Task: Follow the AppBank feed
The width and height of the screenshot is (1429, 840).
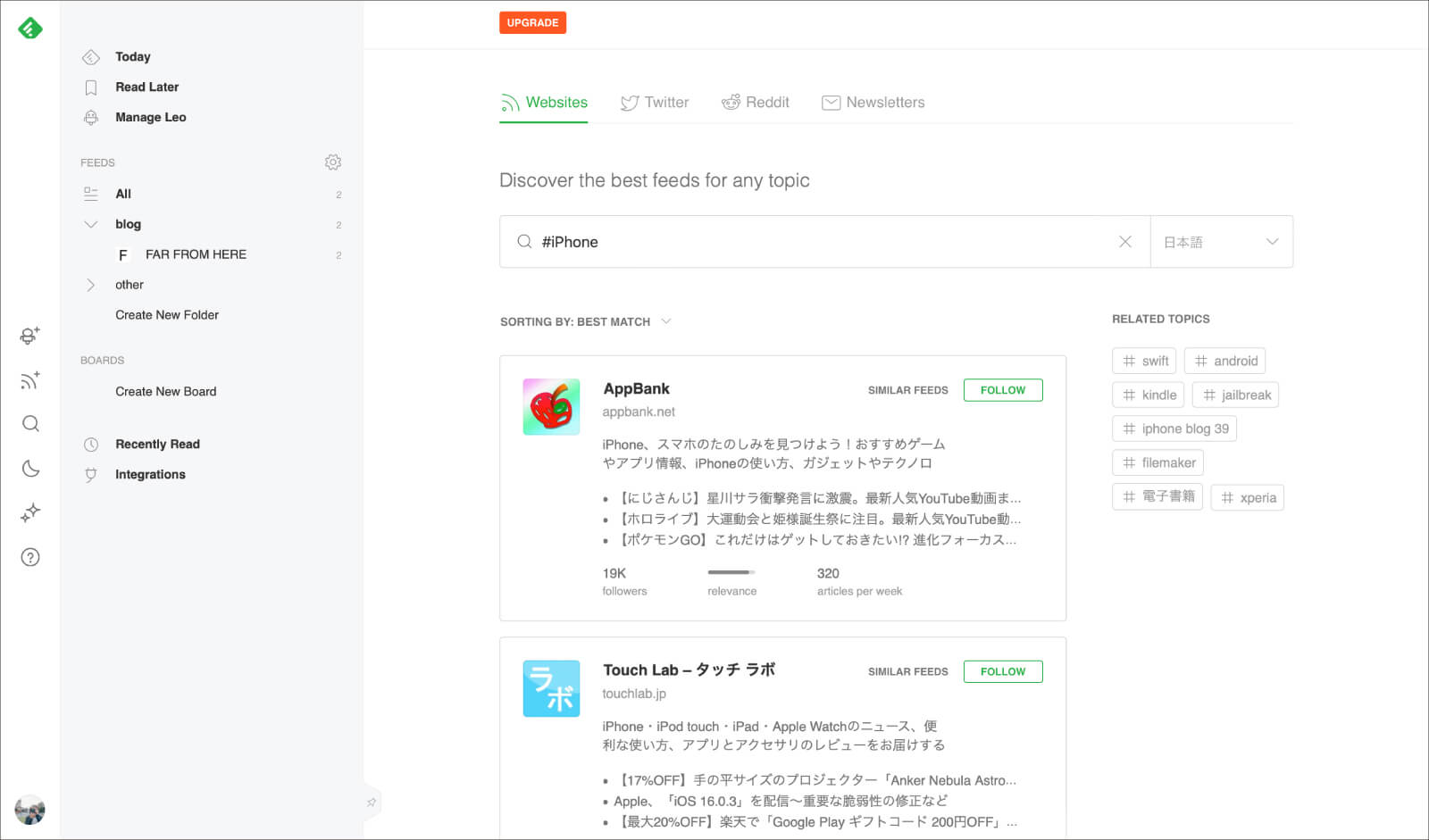Action: (1003, 390)
